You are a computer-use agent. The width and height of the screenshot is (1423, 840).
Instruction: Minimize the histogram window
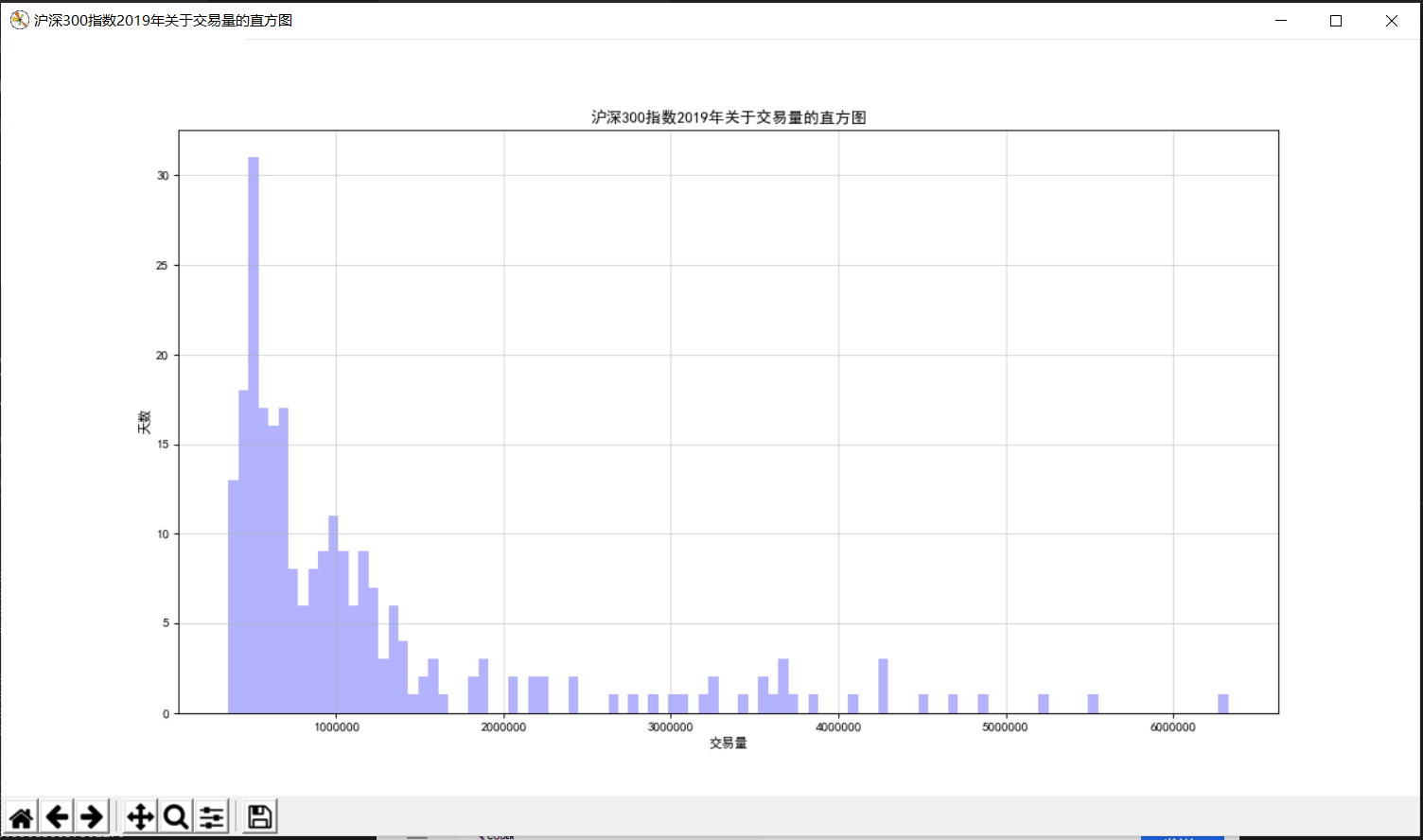click(1281, 20)
